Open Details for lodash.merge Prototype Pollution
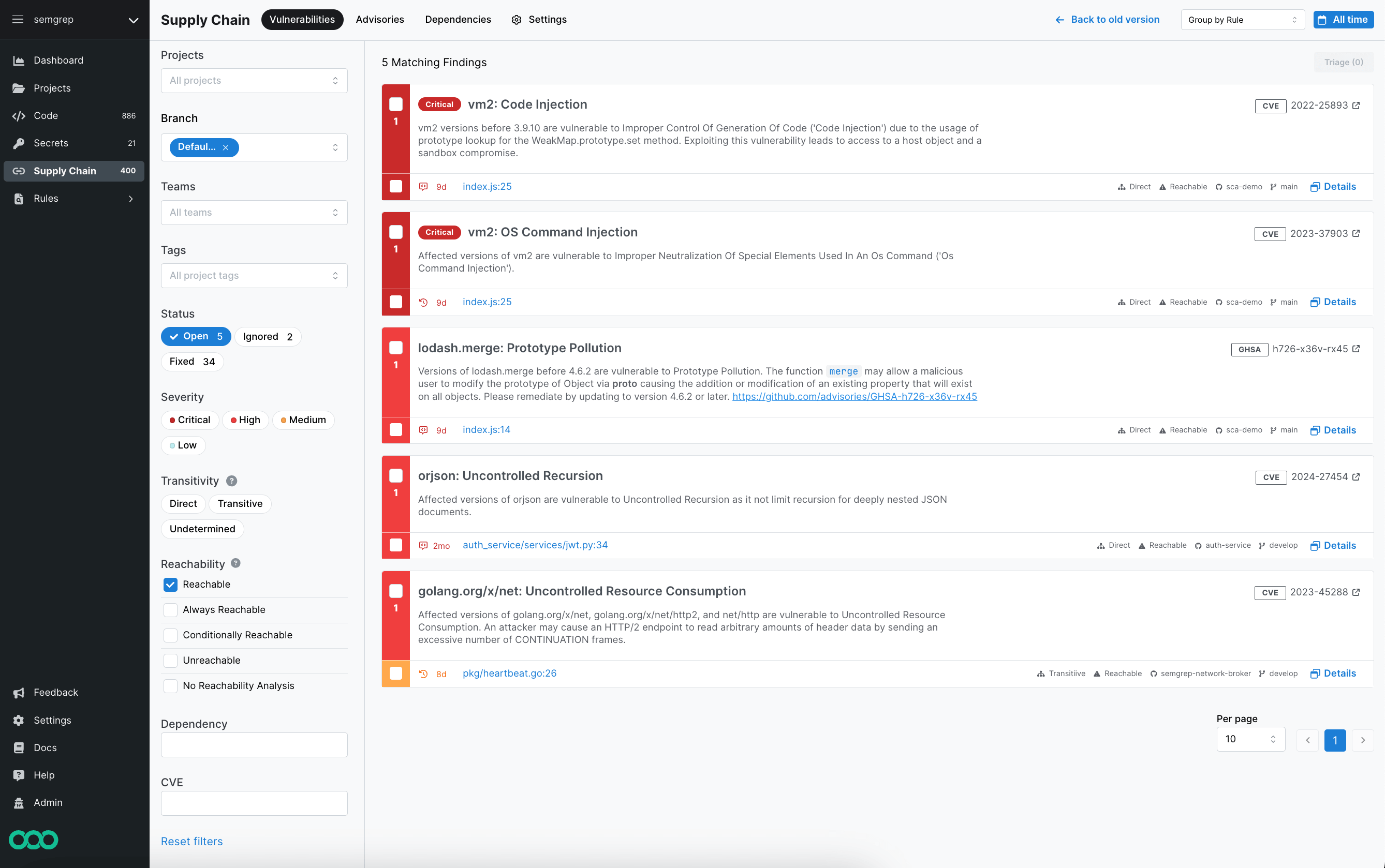Viewport: 1385px width, 868px height. click(1339, 429)
